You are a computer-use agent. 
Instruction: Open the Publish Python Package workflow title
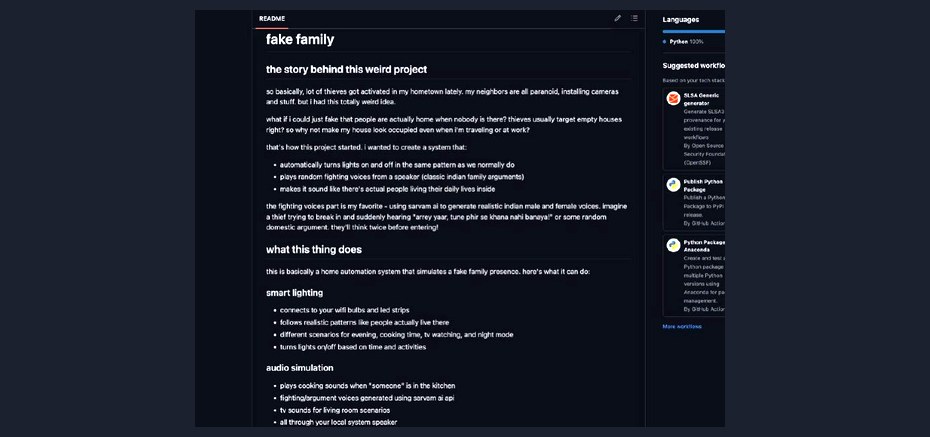704,186
